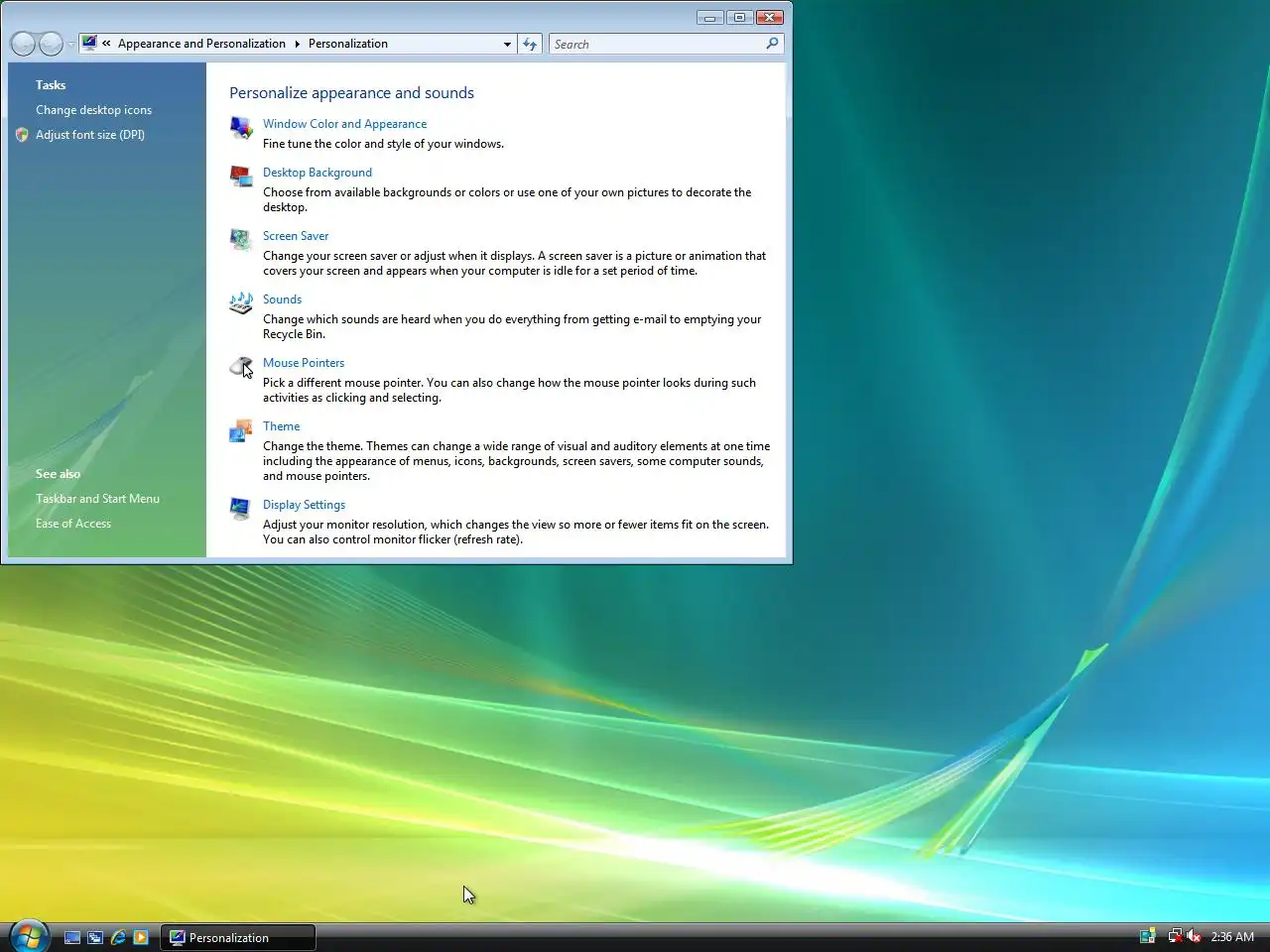Screen dimensions: 1270x952
Task: Open the Desktop Background link
Action: click(x=317, y=173)
